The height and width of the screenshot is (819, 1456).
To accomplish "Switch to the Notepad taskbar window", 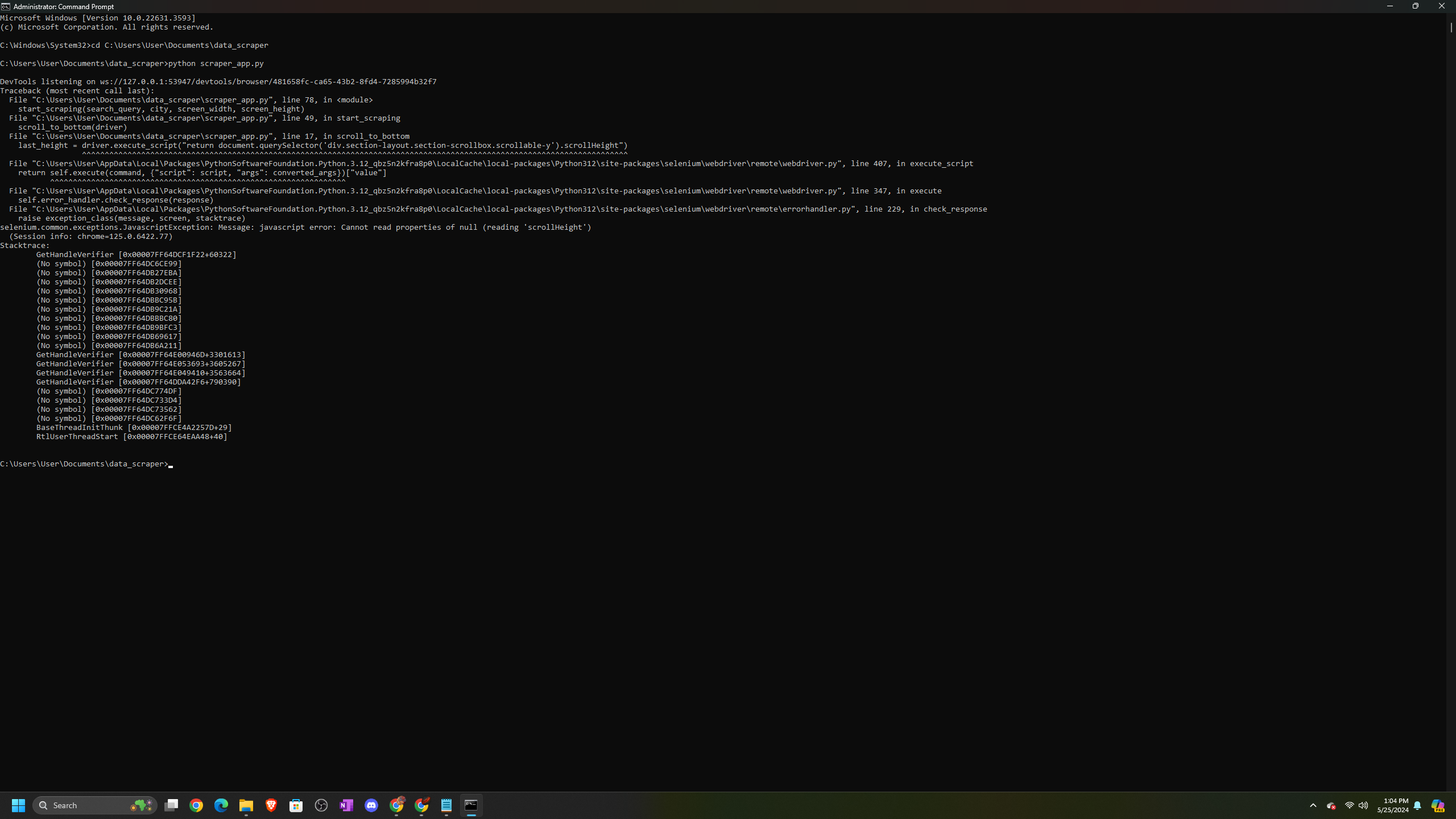I will [446, 805].
